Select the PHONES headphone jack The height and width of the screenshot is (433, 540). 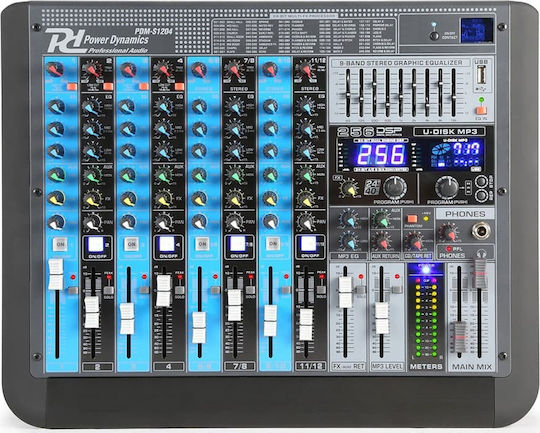481,230
